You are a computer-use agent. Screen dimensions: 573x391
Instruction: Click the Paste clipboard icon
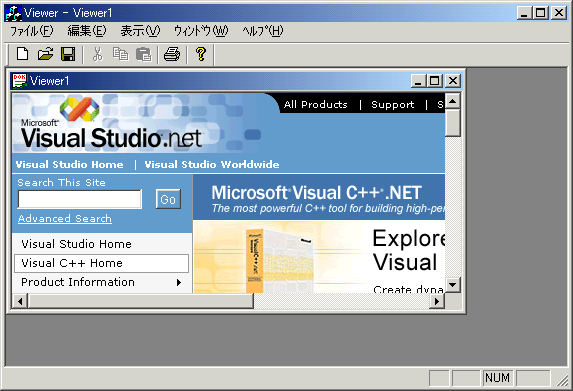click(144, 54)
